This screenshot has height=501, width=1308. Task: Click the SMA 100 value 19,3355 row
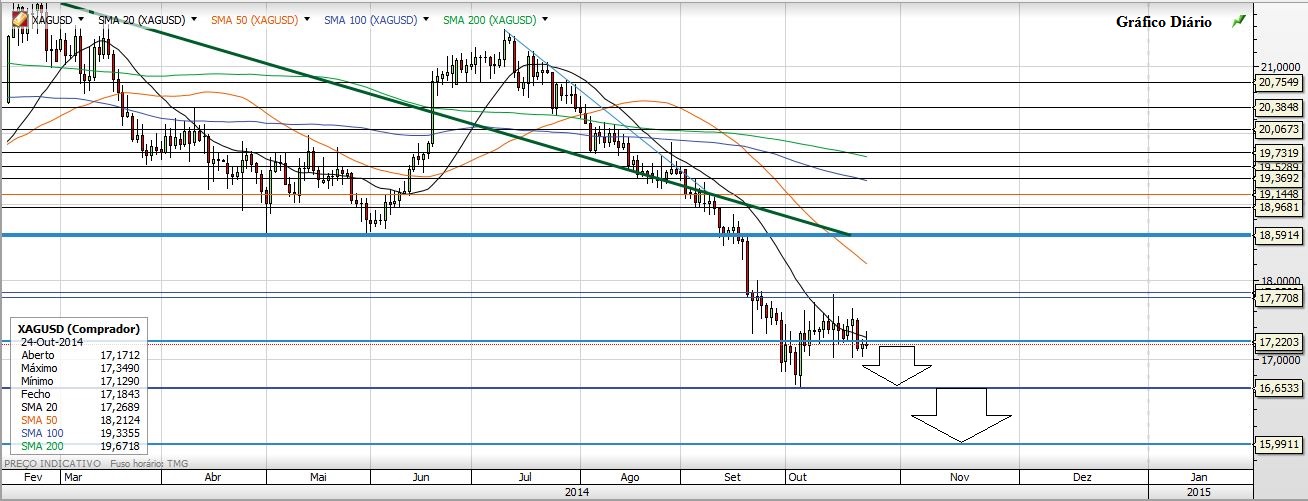click(x=80, y=432)
